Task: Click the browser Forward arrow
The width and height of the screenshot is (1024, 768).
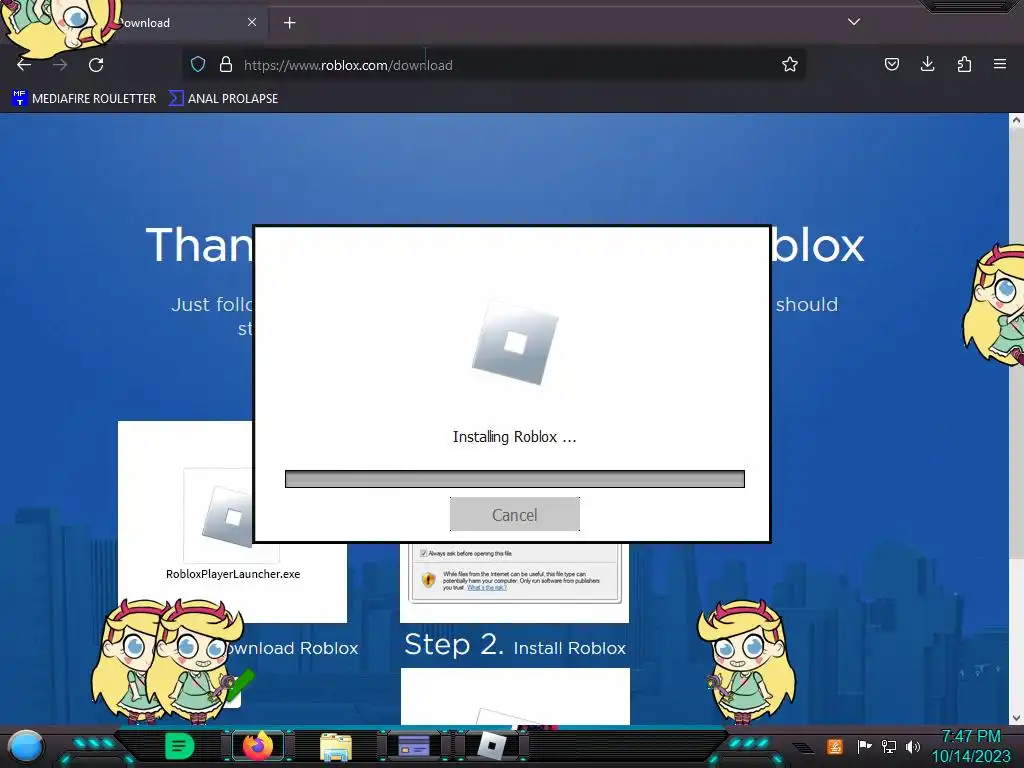Action: 60,65
